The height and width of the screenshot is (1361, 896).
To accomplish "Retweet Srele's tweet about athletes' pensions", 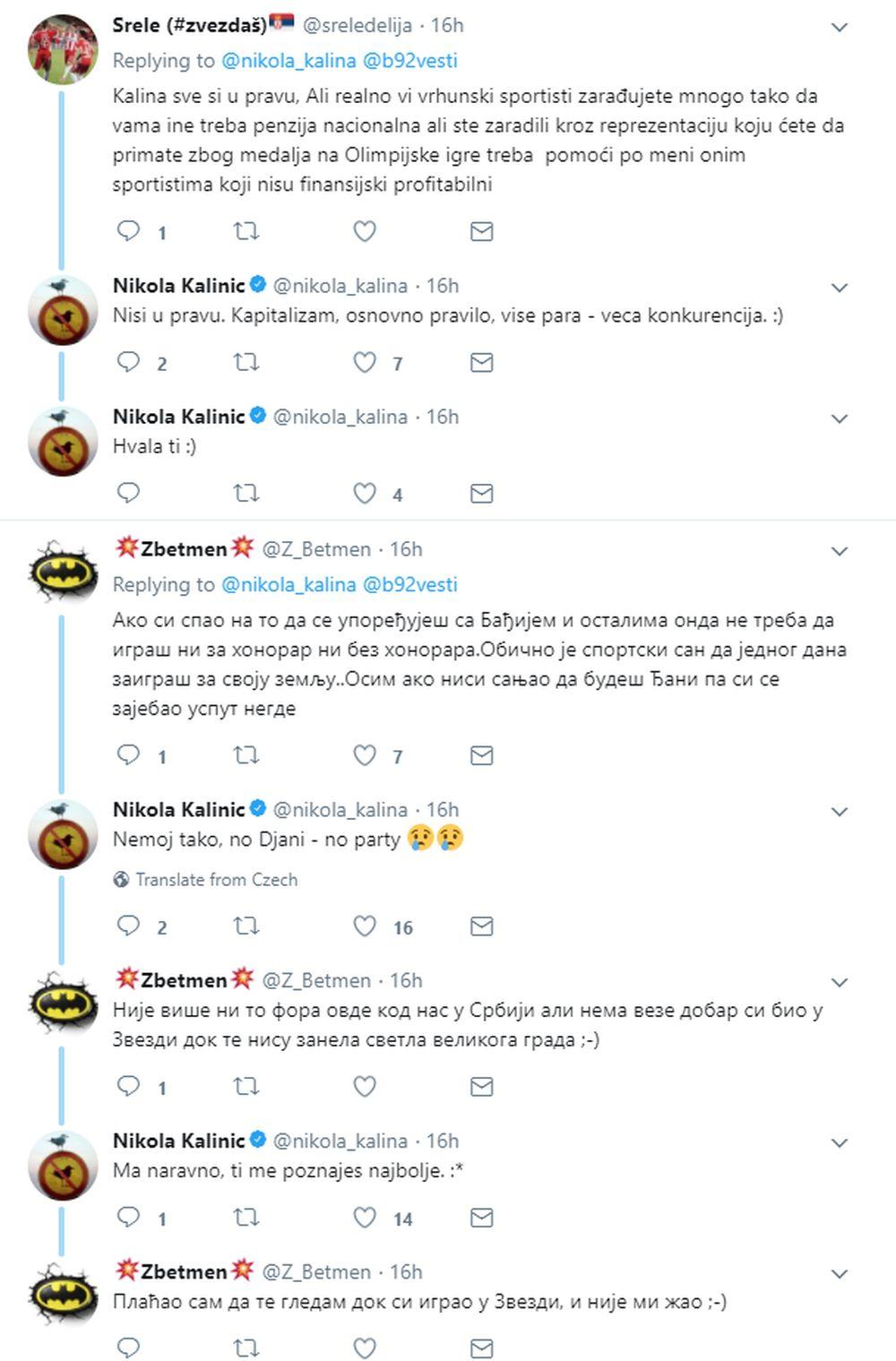I will (246, 231).
